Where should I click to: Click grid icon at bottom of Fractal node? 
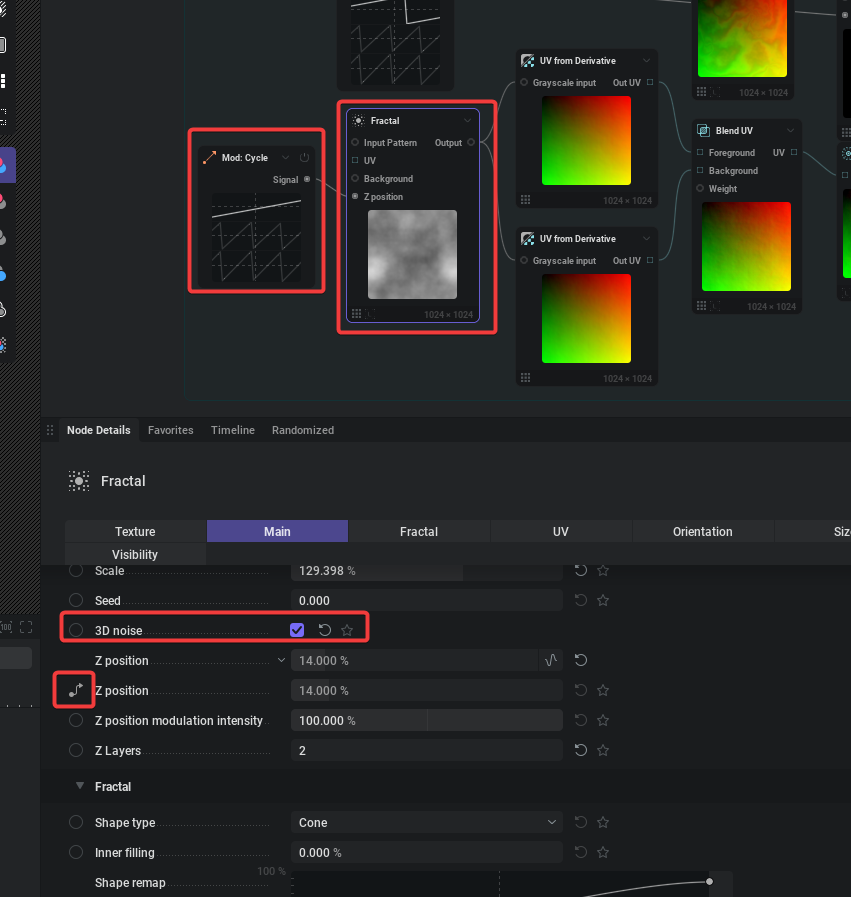coord(357,314)
